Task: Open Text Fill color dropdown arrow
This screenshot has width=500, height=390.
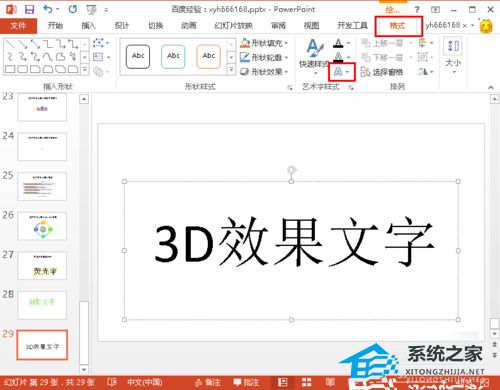Action: (x=348, y=43)
